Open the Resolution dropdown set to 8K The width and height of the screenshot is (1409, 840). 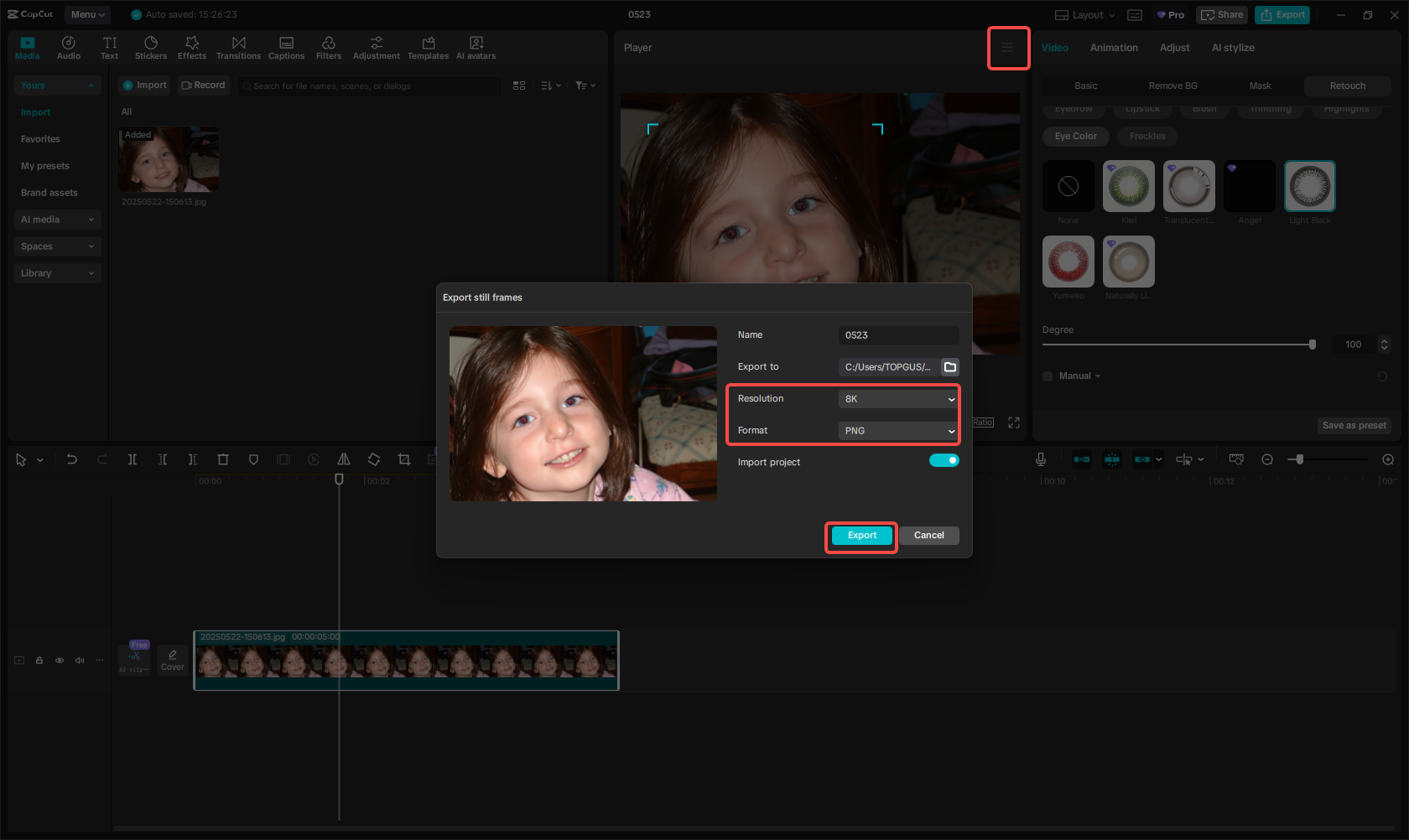tap(897, 399)
